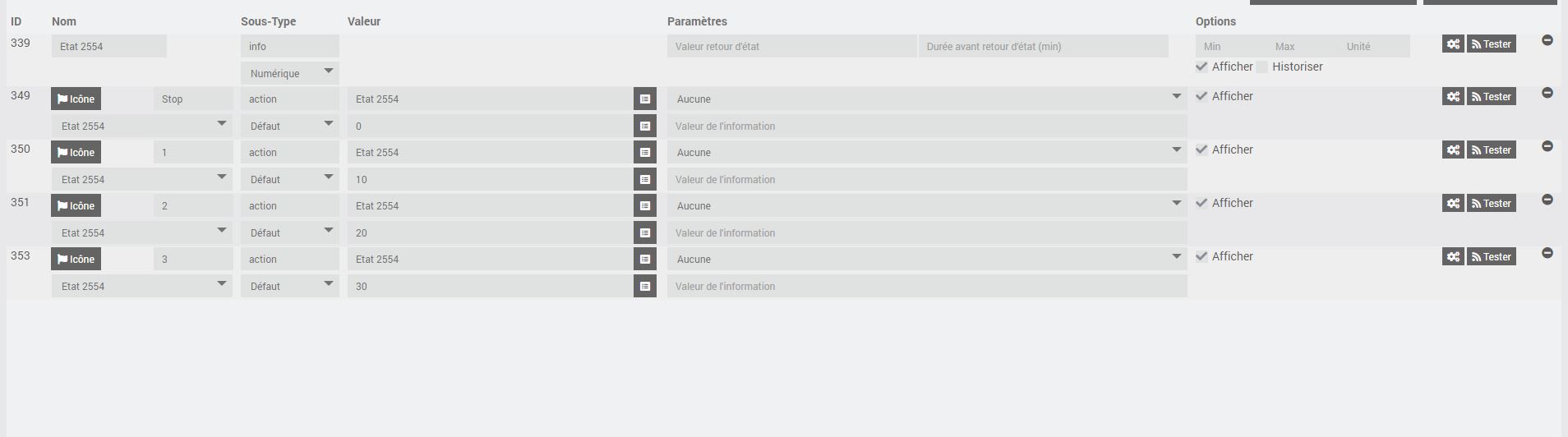The height and width of the screenshot is (437, 1568).
Task: Expand Aucune dropdown on row 350
Action: click(927, 153)
